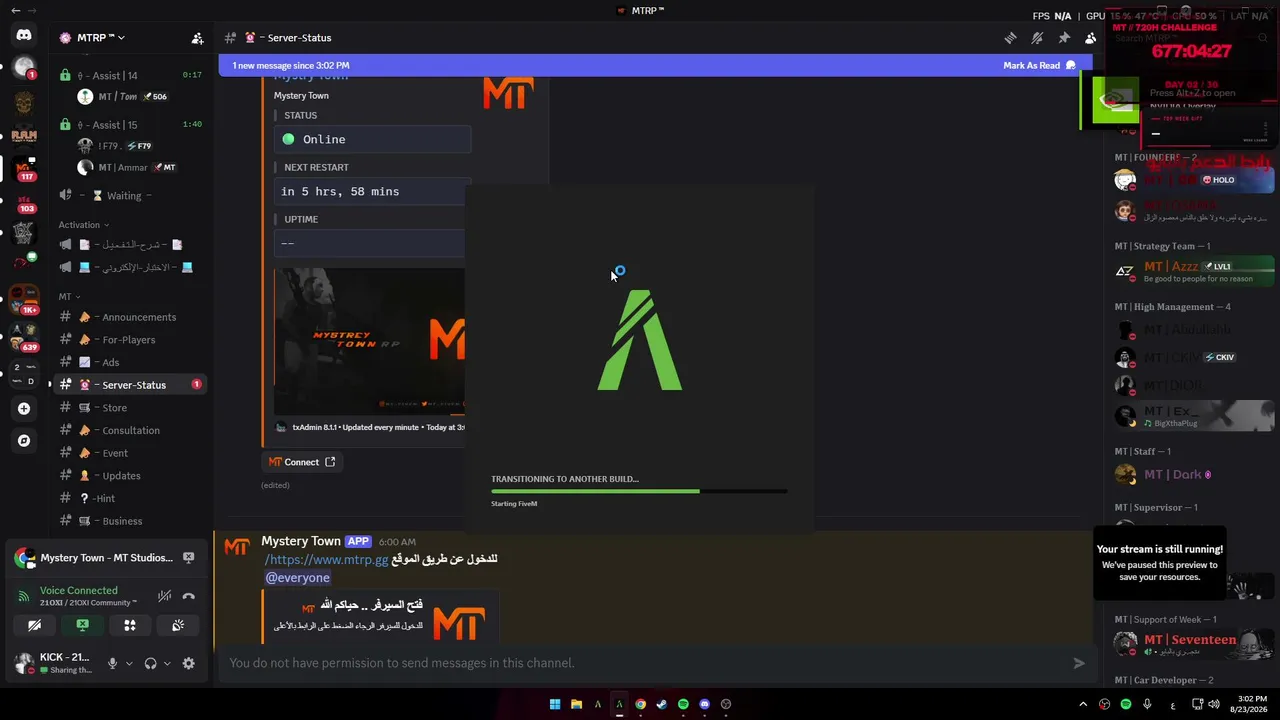Open the Consultation channel
This screenshot has width=1280, height=720.
click(x=130, y=430)
